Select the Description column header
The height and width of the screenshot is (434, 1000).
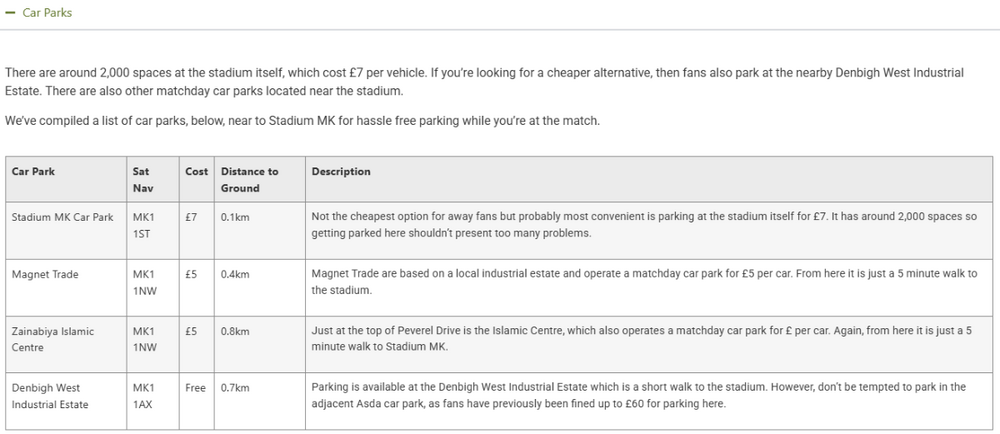(x=341, y=171)
